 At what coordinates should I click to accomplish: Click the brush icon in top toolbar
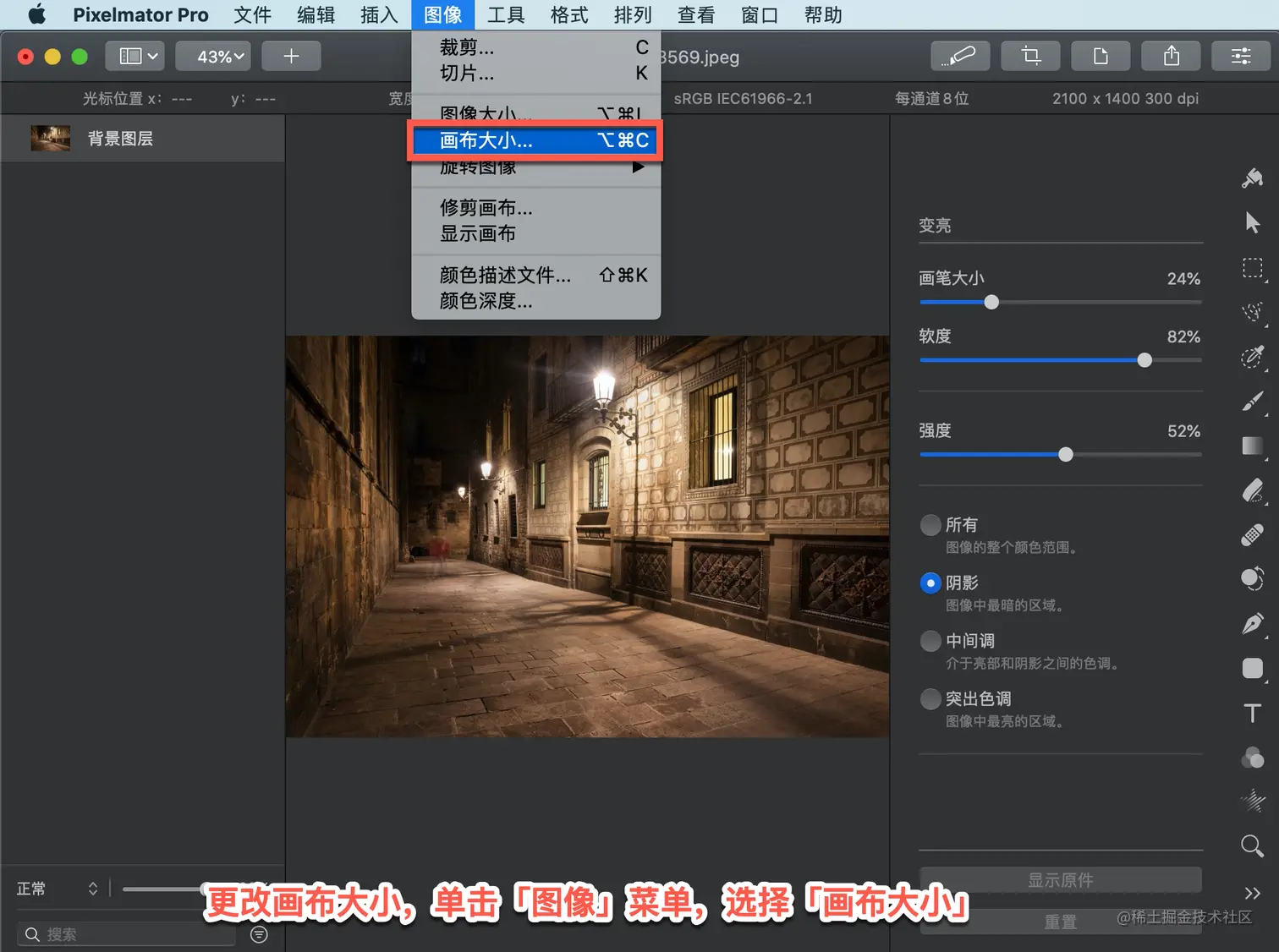[x=959, y=56]
